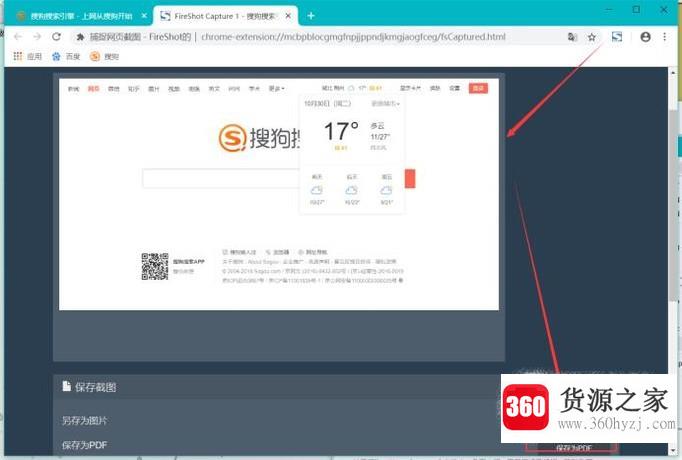Image resolution: width=682 pixels, height=460 pixels.
Task: Close the FireShot Capture tab
Action: point(288,16)
